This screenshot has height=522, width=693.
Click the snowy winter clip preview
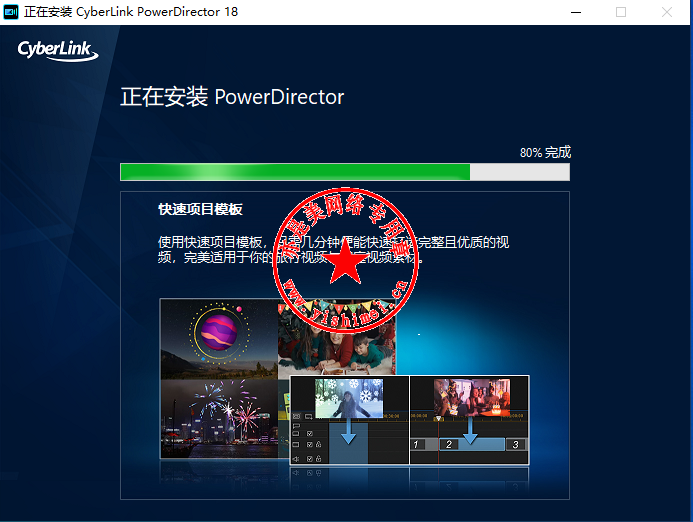(349, 398)
